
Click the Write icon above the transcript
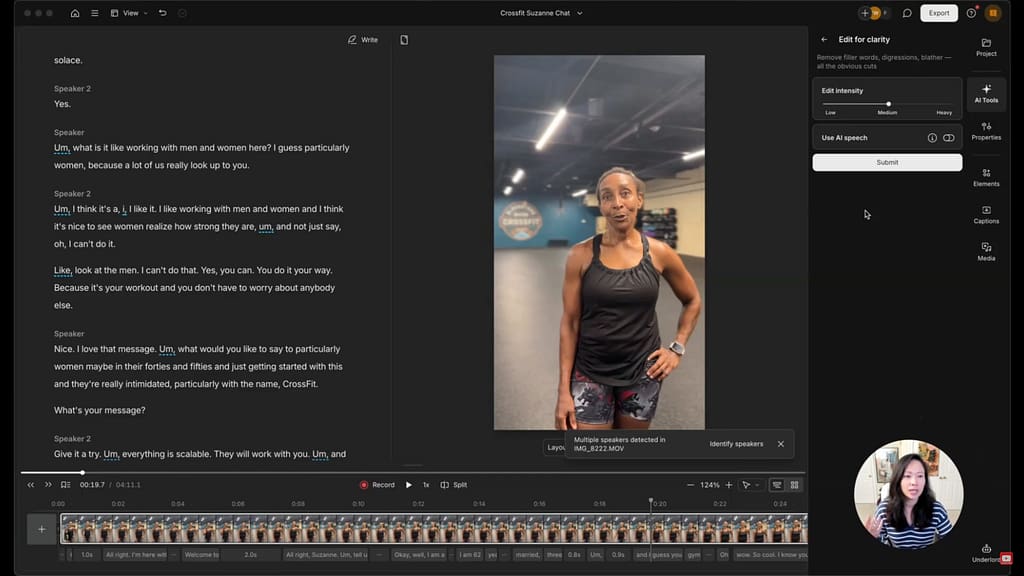pyautogui.click(x=362, y=39)
